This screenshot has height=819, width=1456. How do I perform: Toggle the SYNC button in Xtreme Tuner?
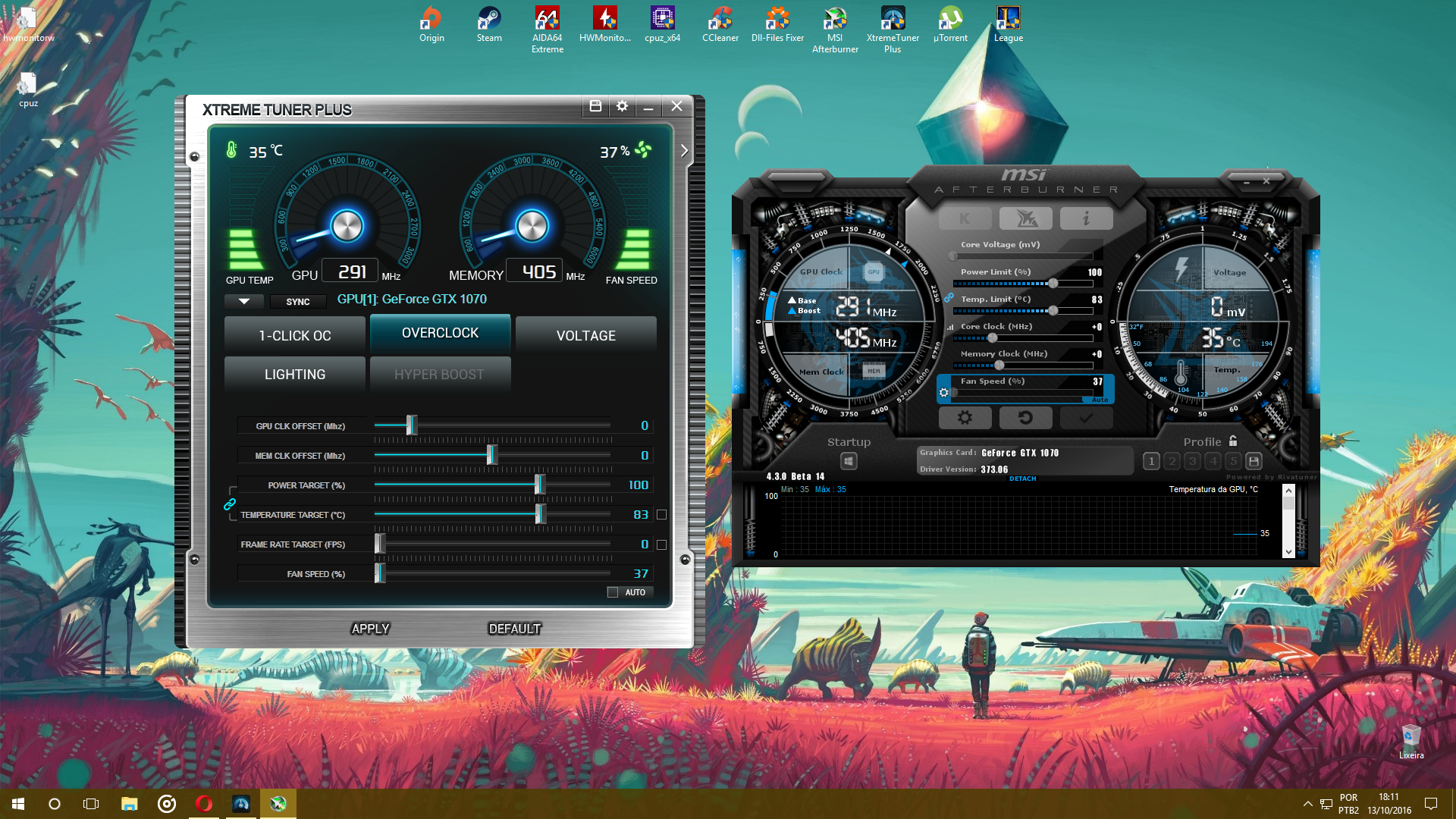297,302
